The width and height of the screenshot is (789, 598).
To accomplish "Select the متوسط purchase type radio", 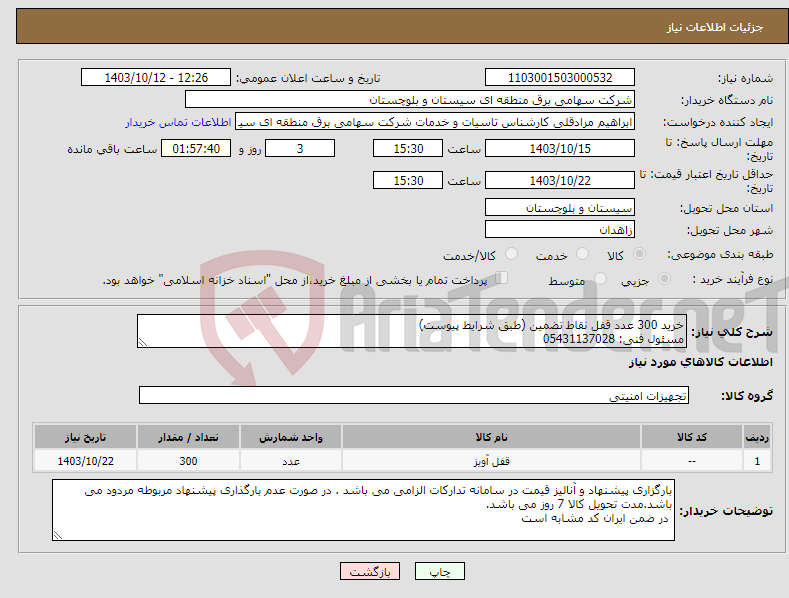I will click(600, 278).
